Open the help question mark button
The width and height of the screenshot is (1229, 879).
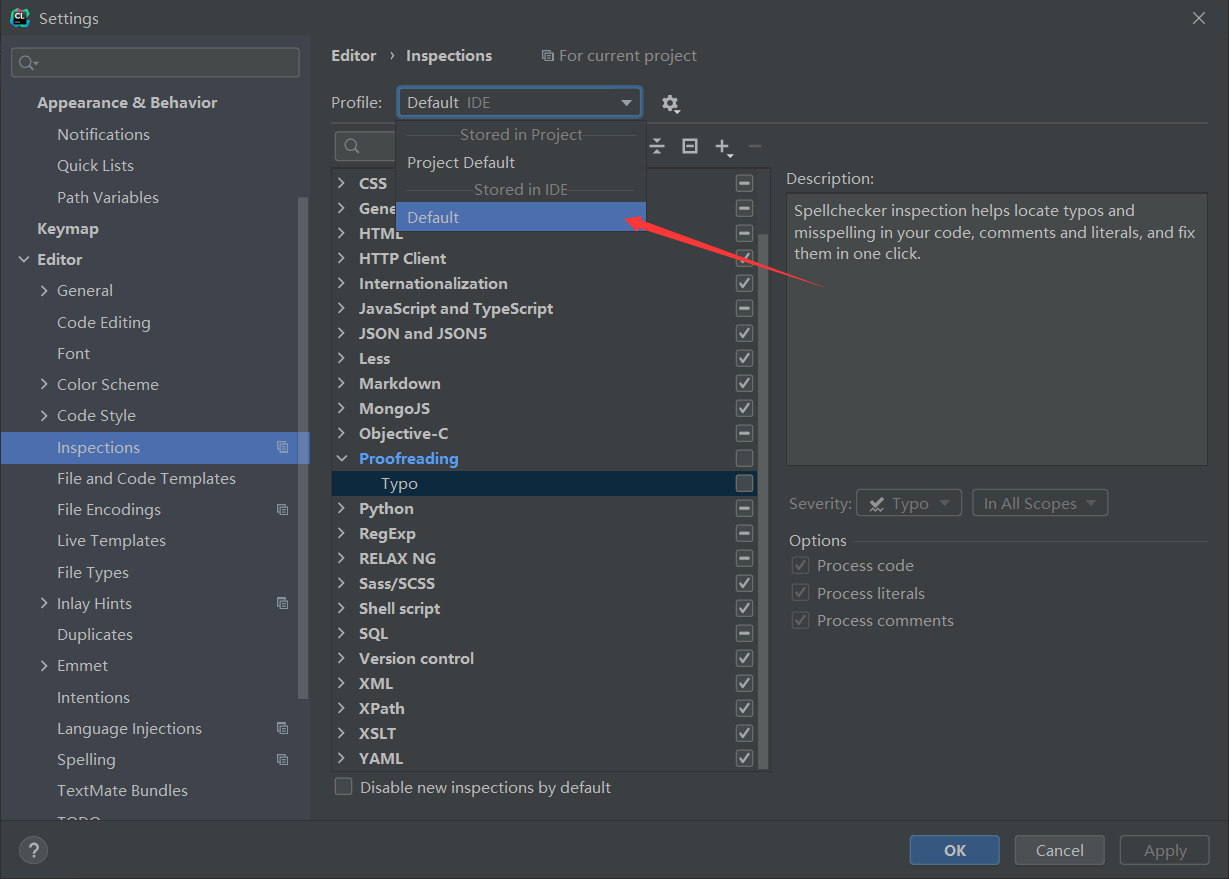(x=33, y=850)
